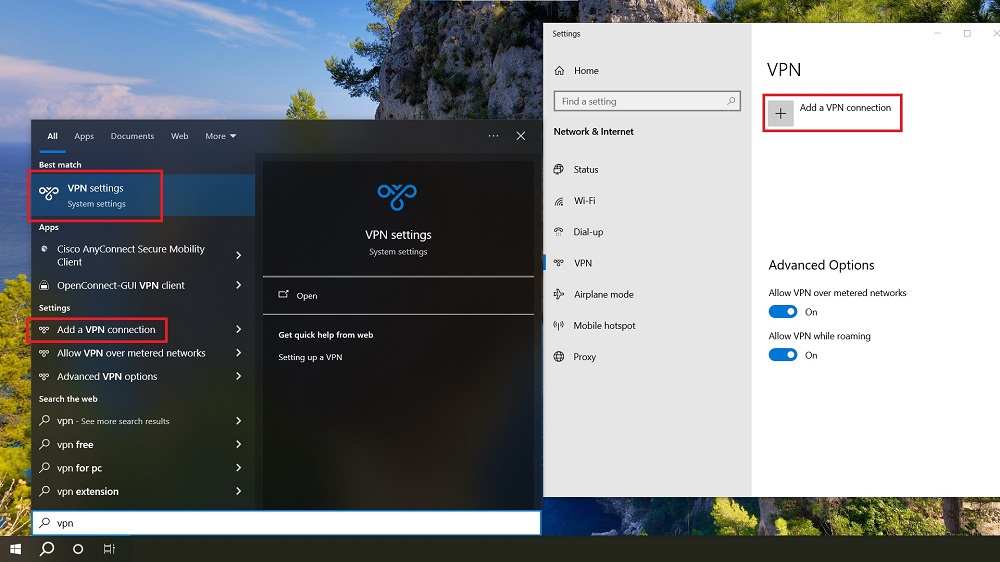The height and width of the screenshot is (562, 1000).
Task: Turn off Allow VPN while roaming
Action: point(783,355)
